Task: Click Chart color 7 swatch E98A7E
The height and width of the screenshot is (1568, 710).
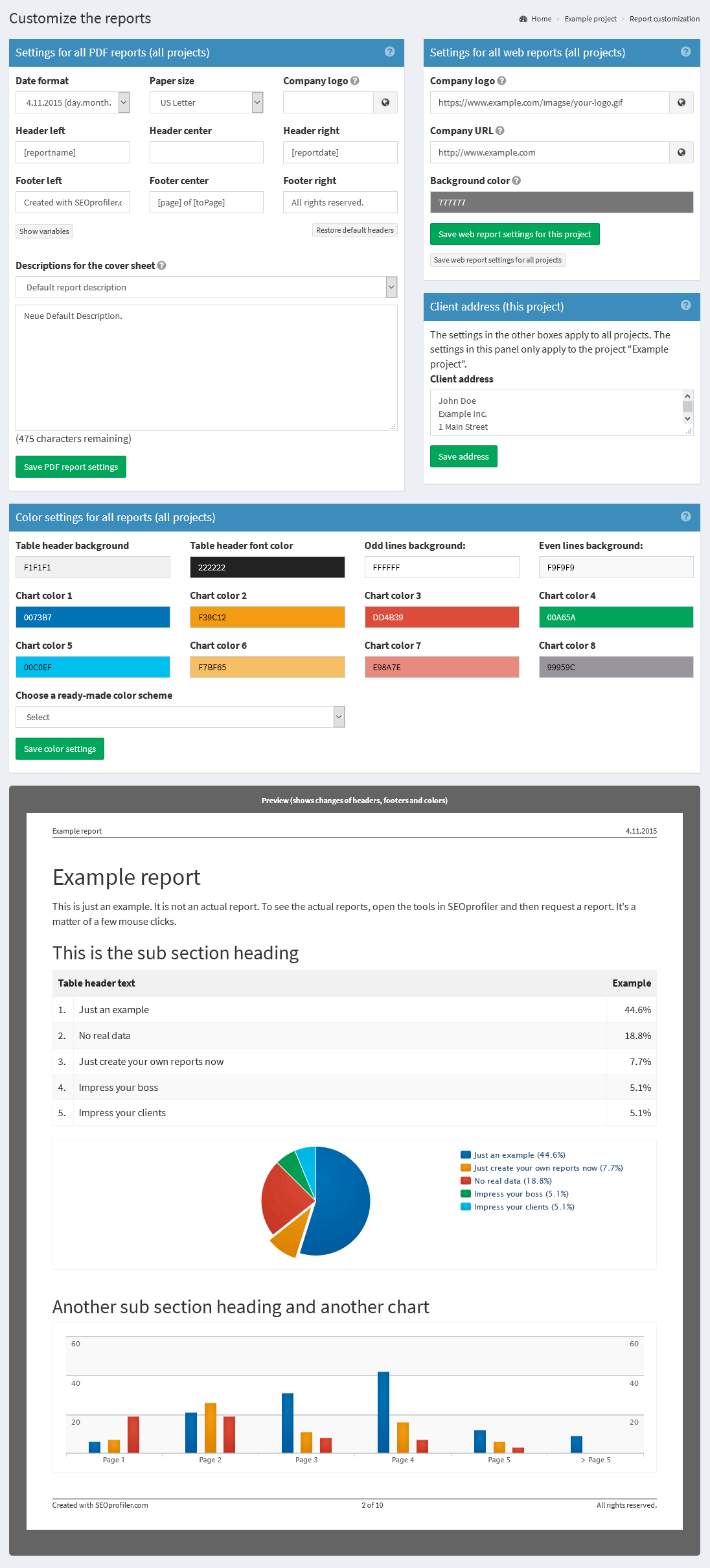Action: click(442, 667)
